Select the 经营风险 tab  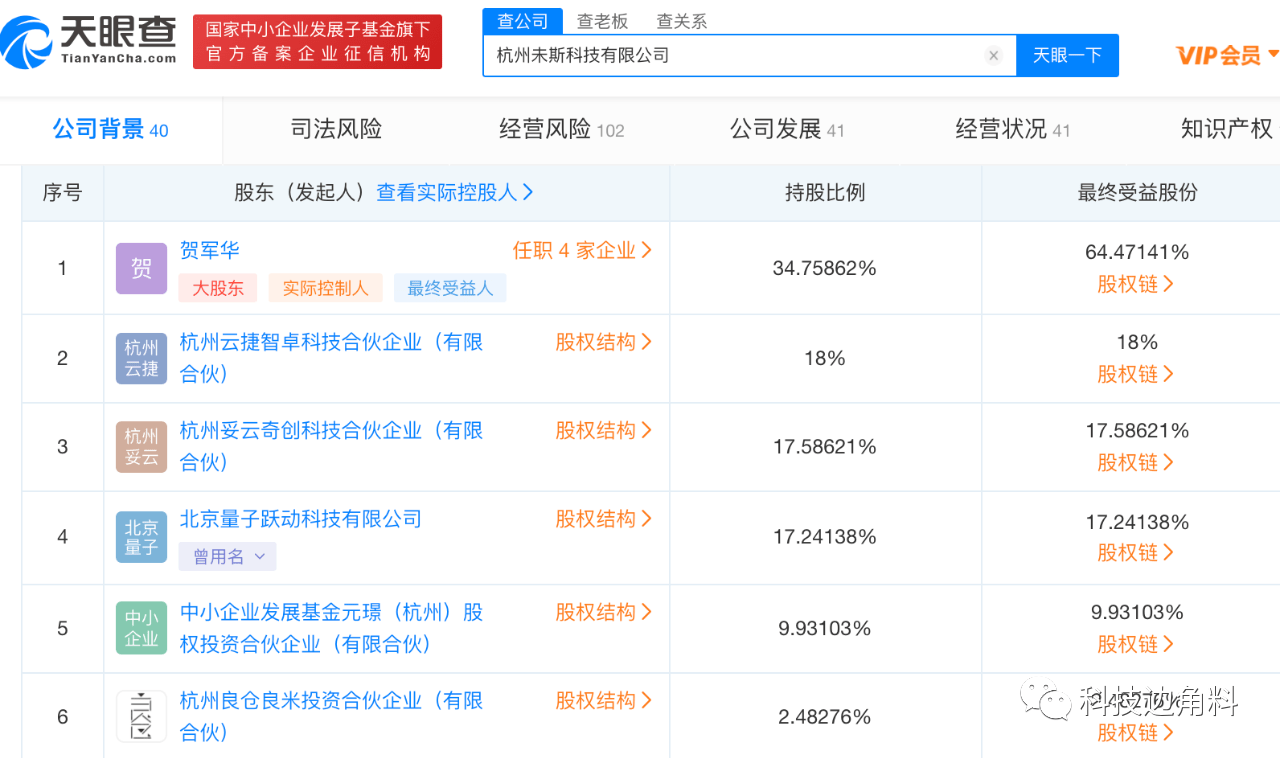pos(561,129)
